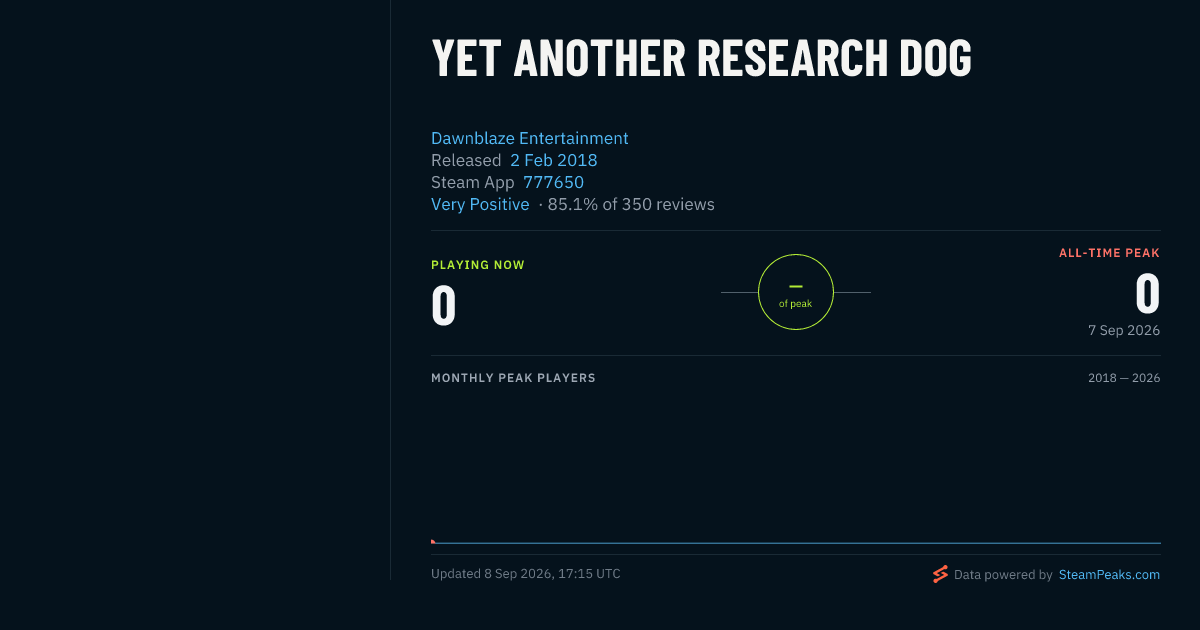Click the Playing Now green label

tap(478, 265)
